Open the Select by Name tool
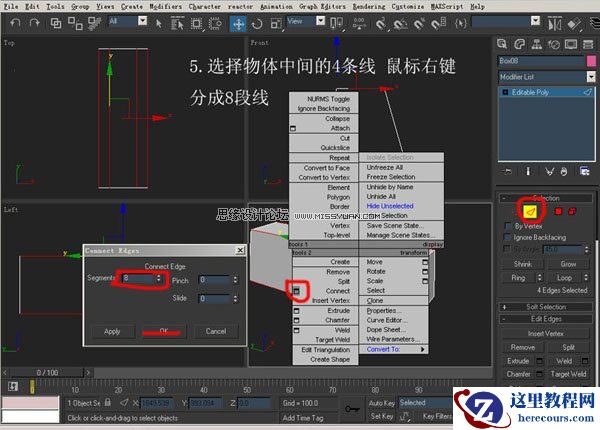 177,24
